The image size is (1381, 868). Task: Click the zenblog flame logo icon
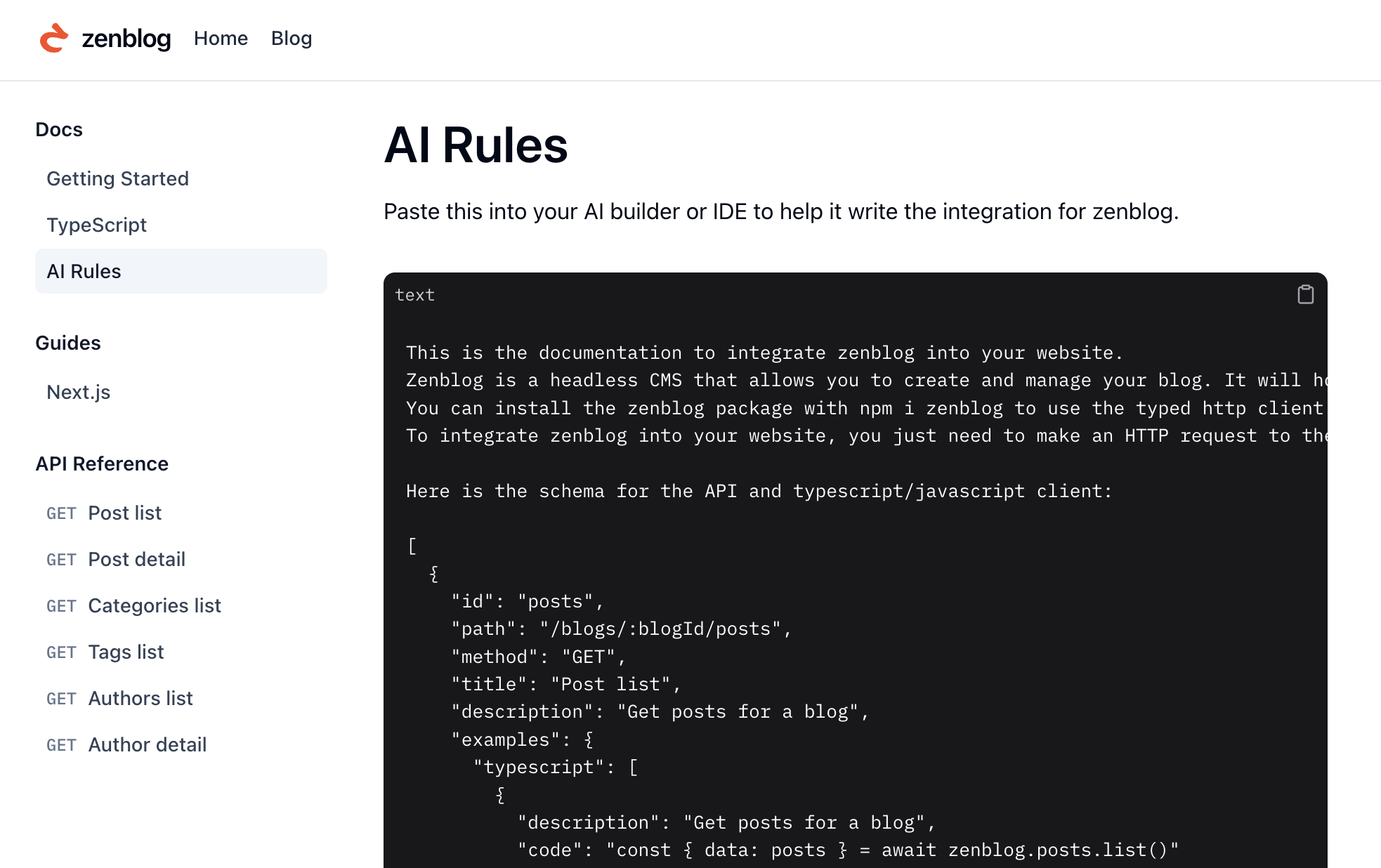[x=54, y=38]
